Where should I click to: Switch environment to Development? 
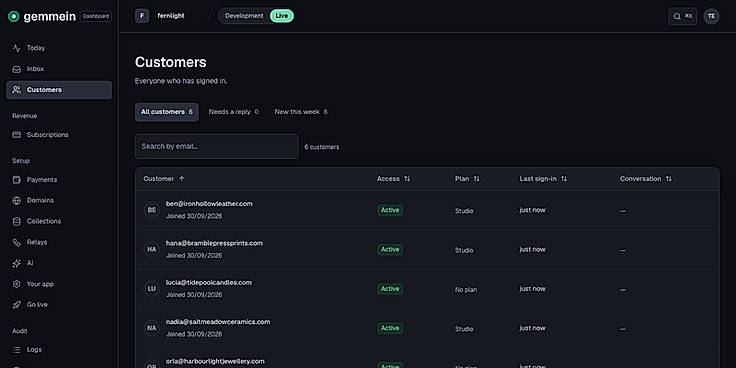[244, 16]
